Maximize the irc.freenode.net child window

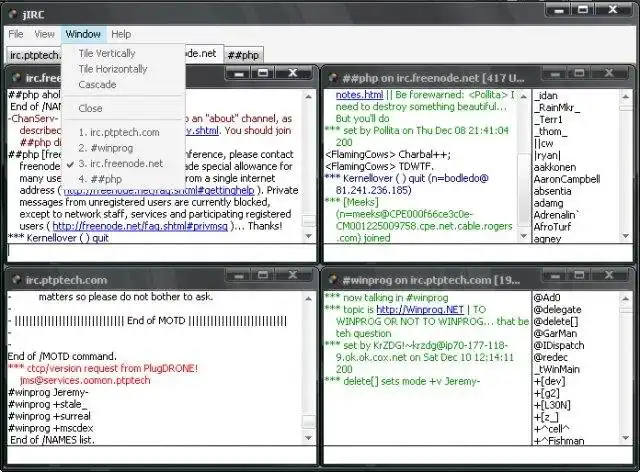263,73
